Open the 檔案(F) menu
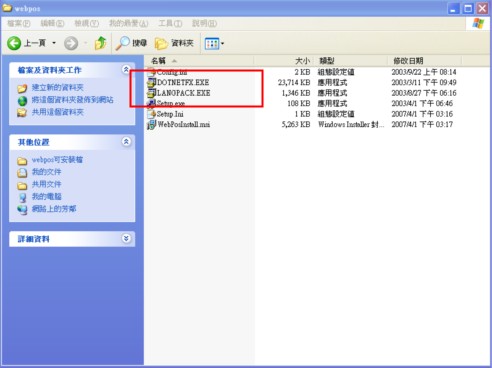This screenshot has height=368, width=492. pos(19,23)
